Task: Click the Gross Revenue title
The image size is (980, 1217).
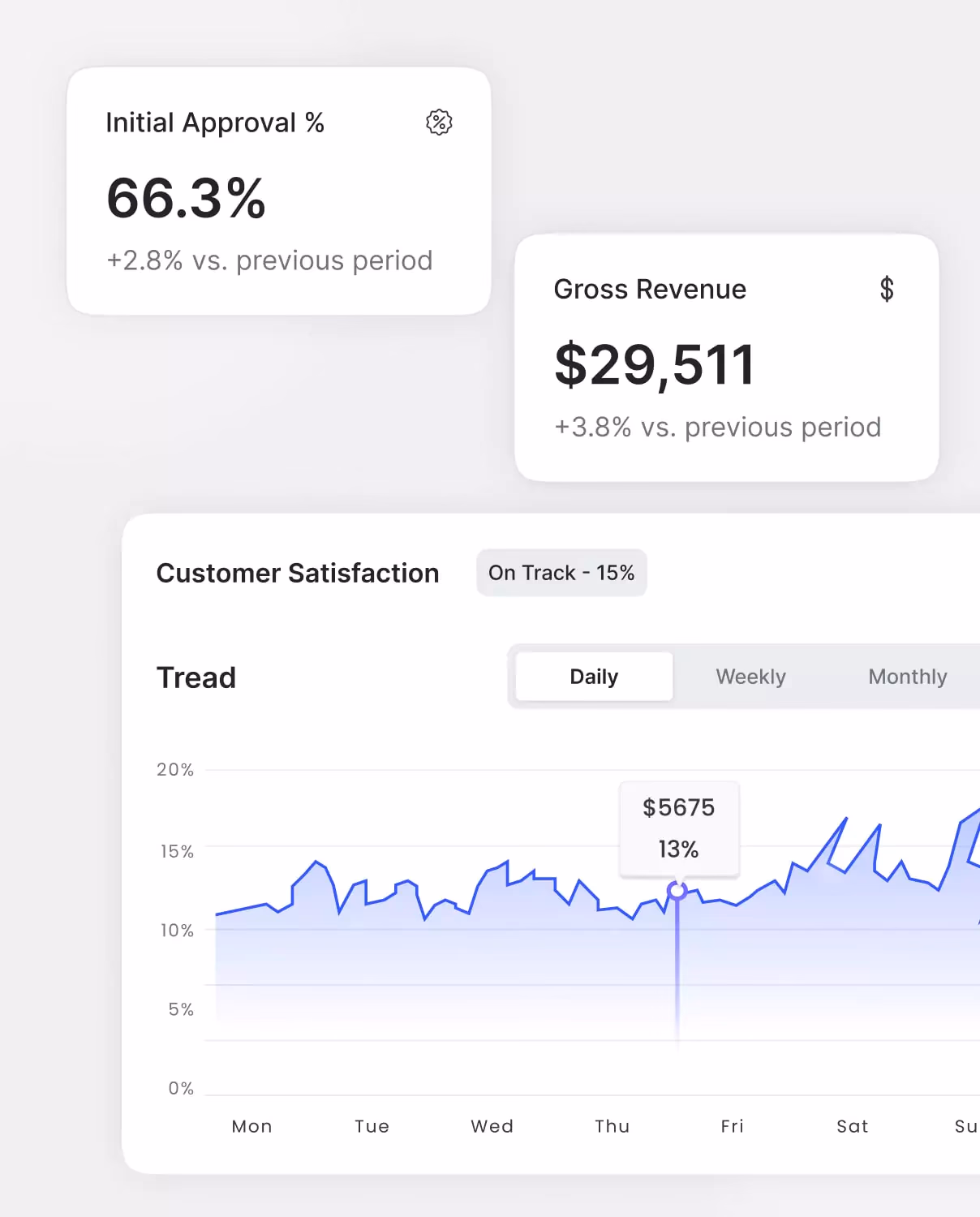Action: pos(650,289)
